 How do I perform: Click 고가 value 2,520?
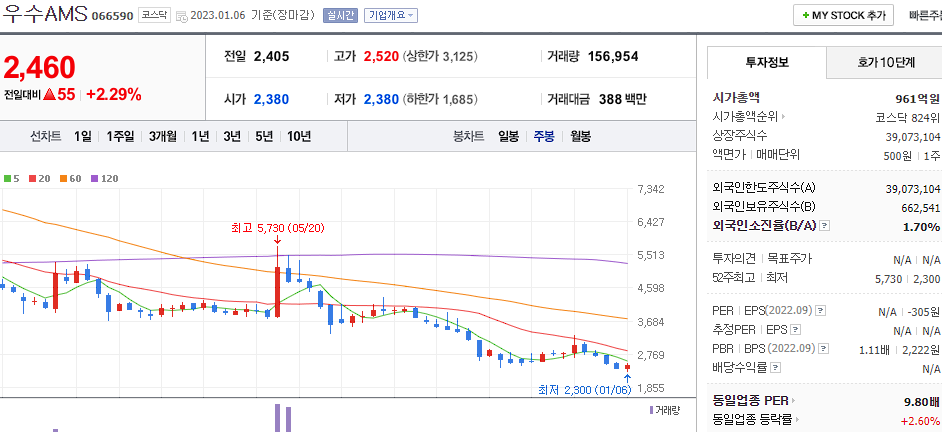pos(381,56)
